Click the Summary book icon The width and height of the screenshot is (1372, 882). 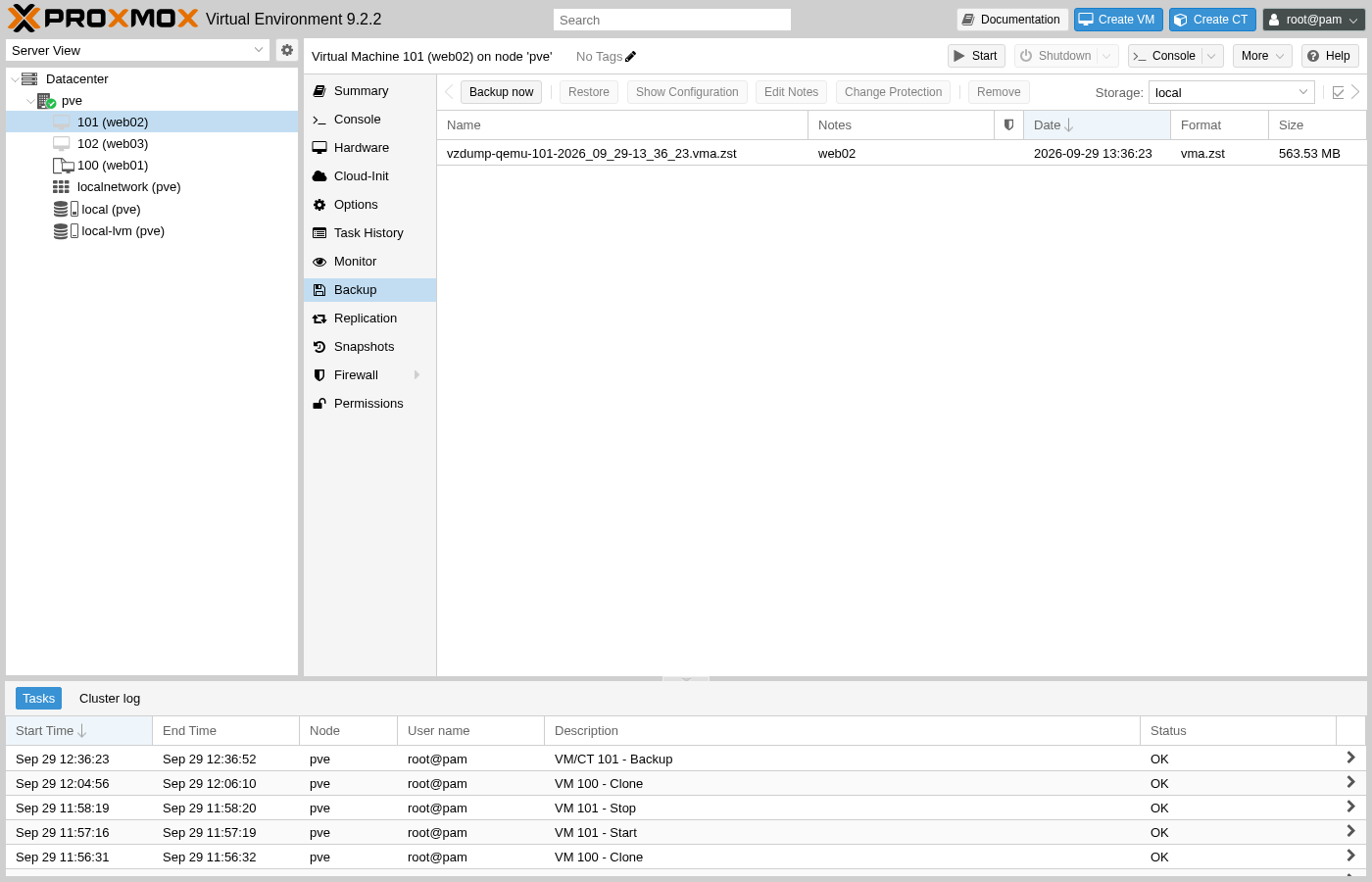[319, 91]
